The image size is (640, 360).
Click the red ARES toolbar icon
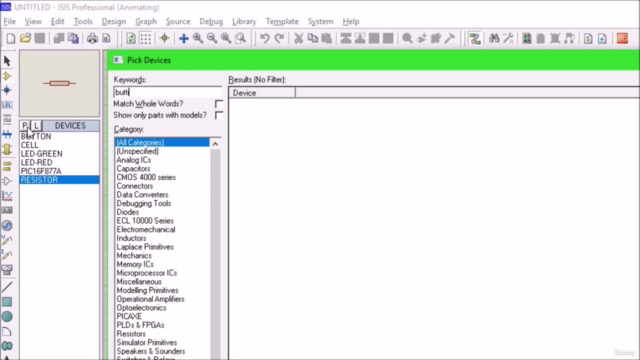(x=622, y=38)
